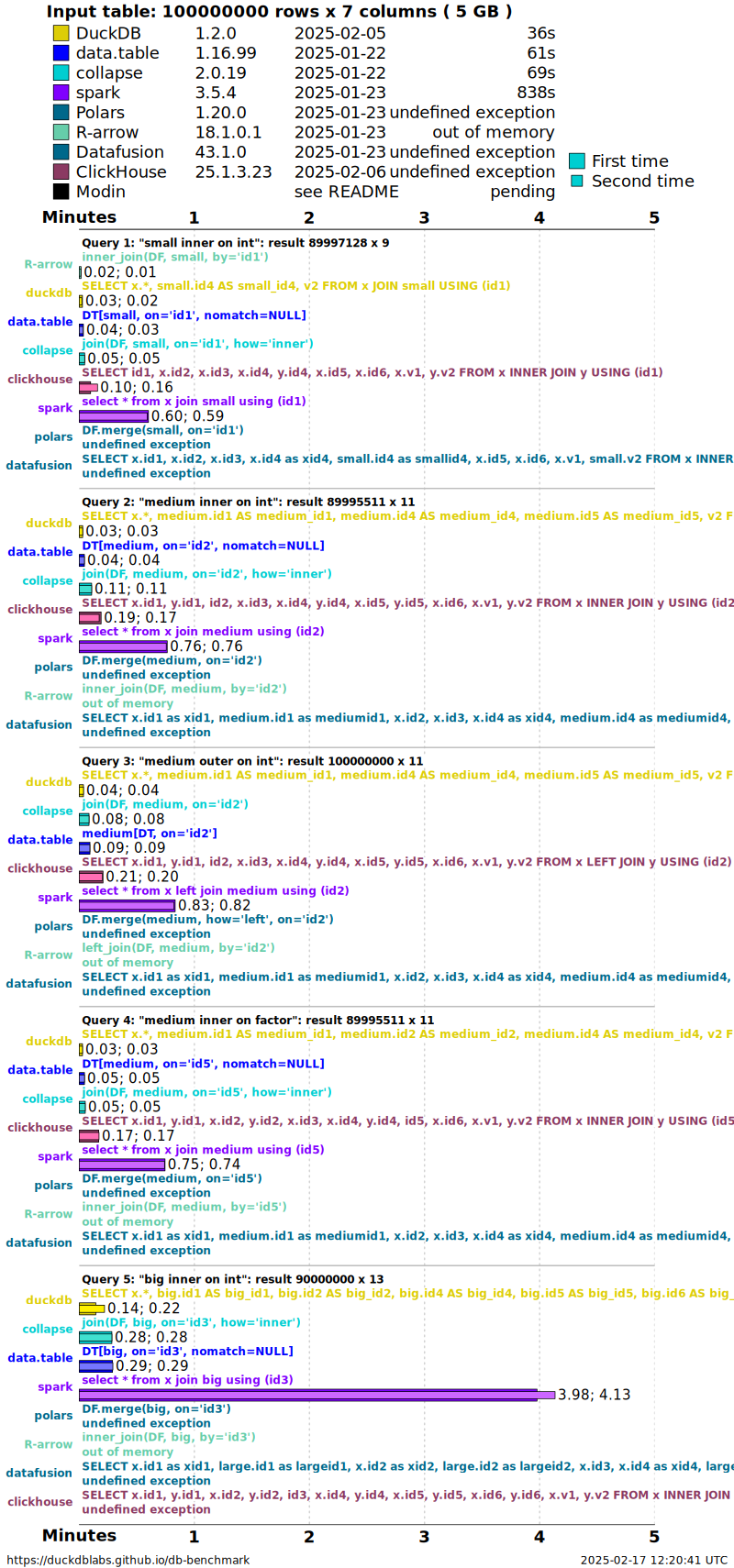734x1568 pixels.
Task: Click 'DF.merge(medium, how='left', on='id2')' code
Action: (x=207, y=920)
